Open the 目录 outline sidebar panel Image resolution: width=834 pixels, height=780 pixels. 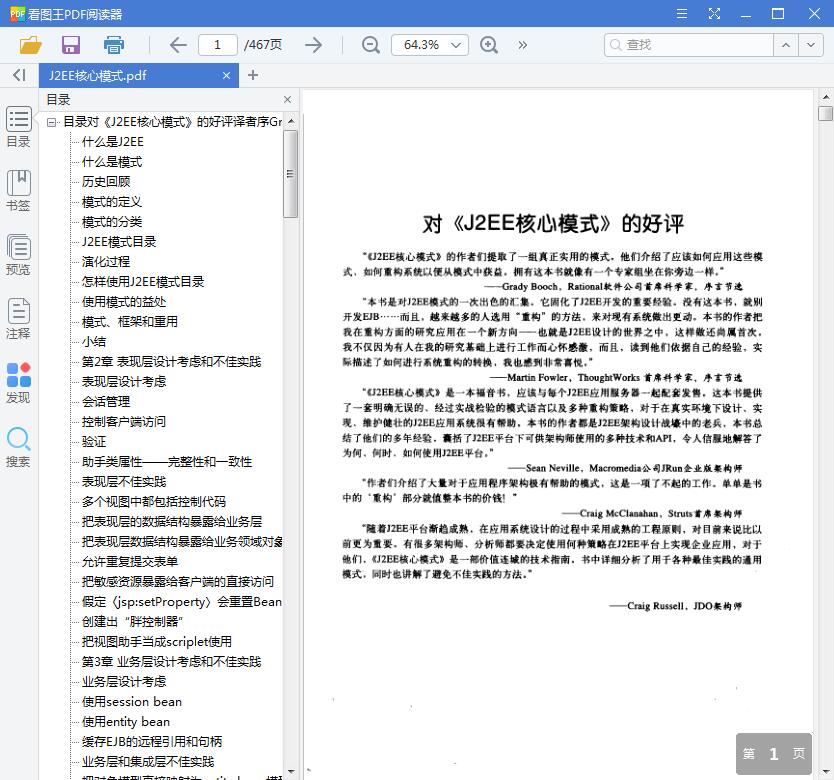coord(19,127)
